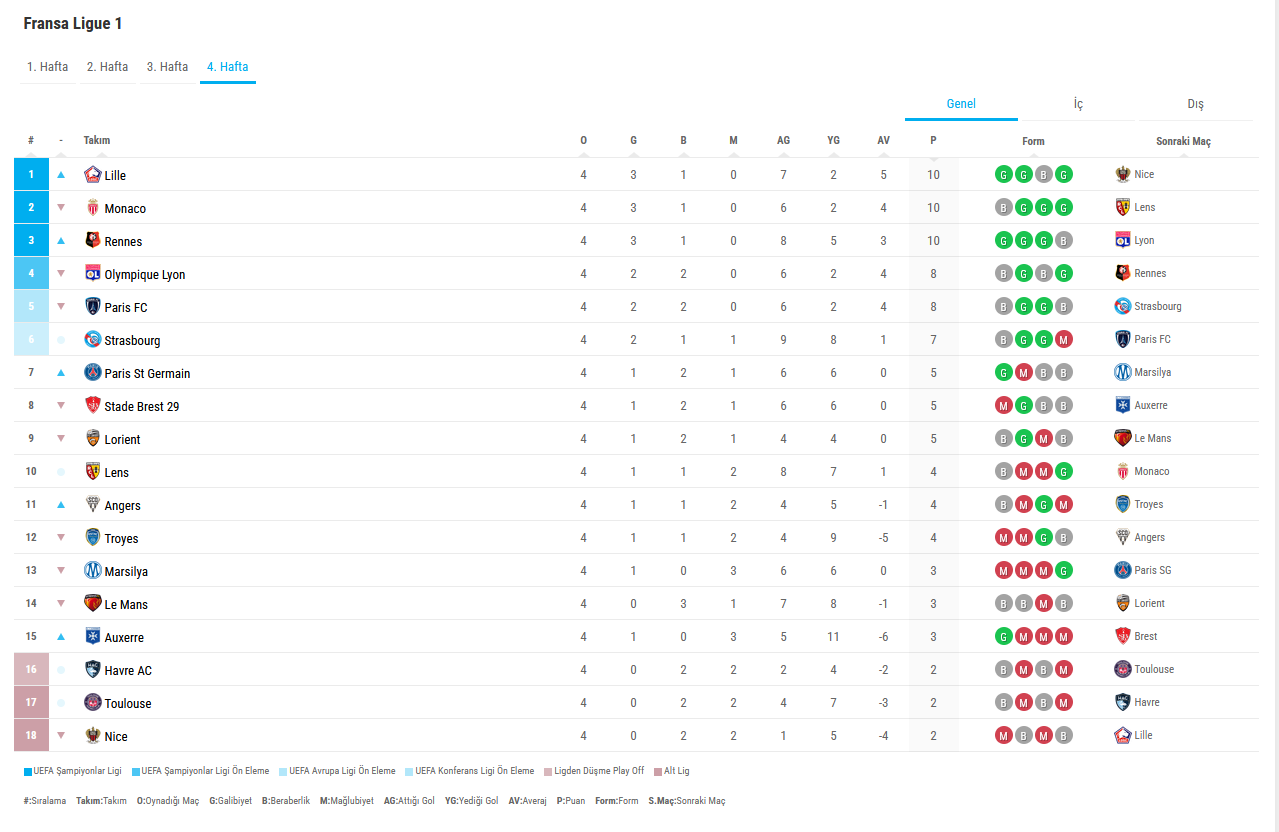Click Le Mans in Lorient's next match
The image size is (1279, 832).
tap(1153, 438)
